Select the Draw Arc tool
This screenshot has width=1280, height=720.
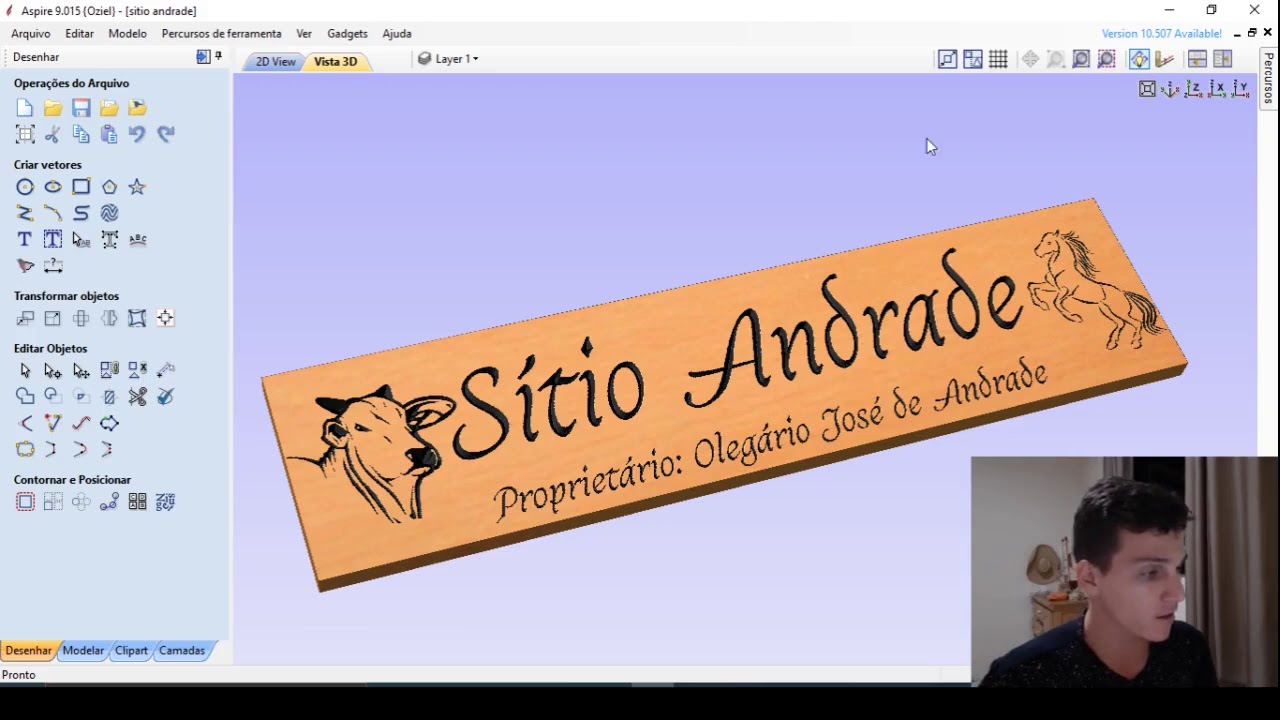(x=53, y=213)
